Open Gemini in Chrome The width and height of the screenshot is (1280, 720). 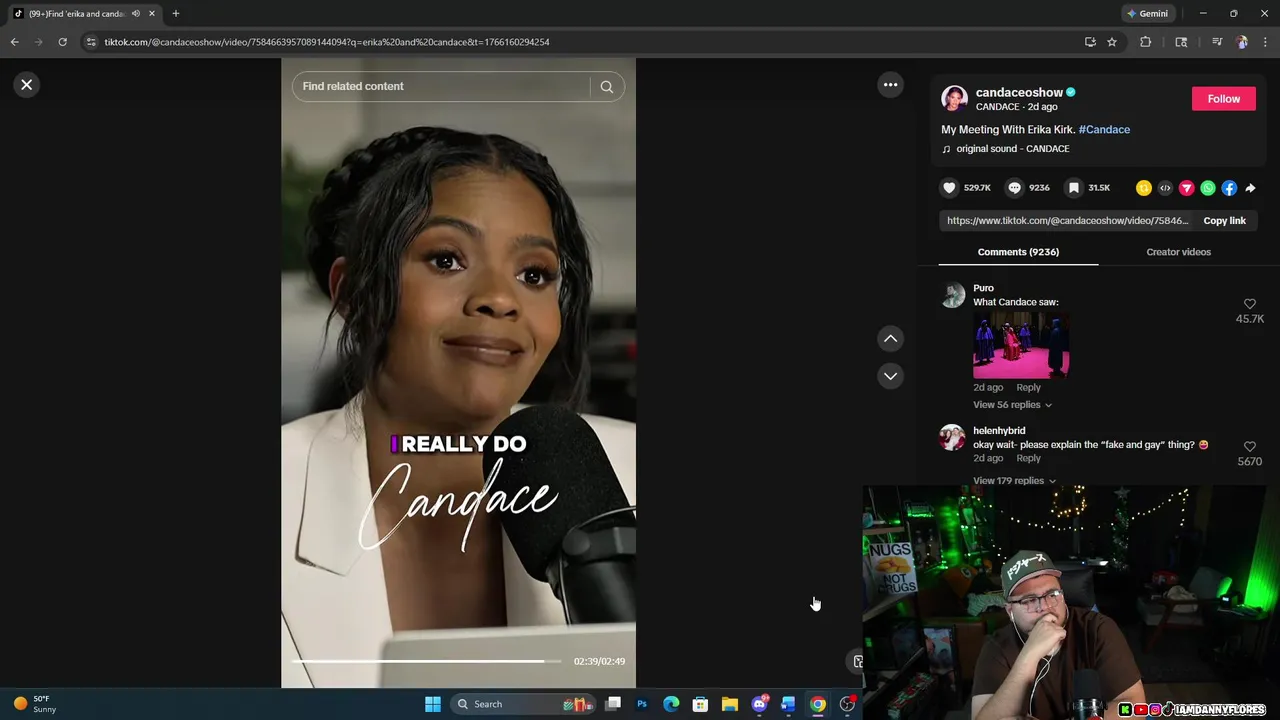(1147, 14)
